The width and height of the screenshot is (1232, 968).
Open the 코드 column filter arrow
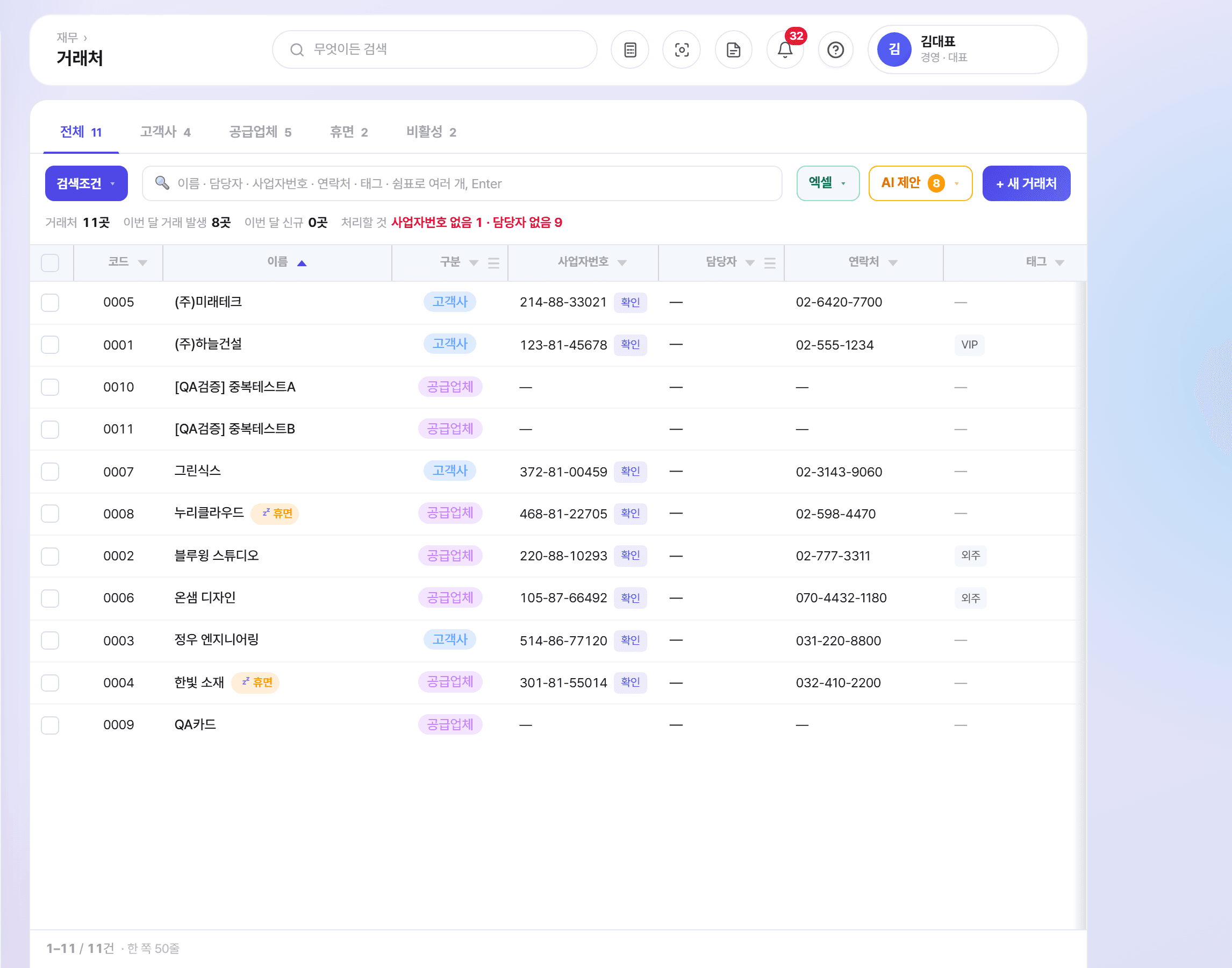click(x=143, y=262)
